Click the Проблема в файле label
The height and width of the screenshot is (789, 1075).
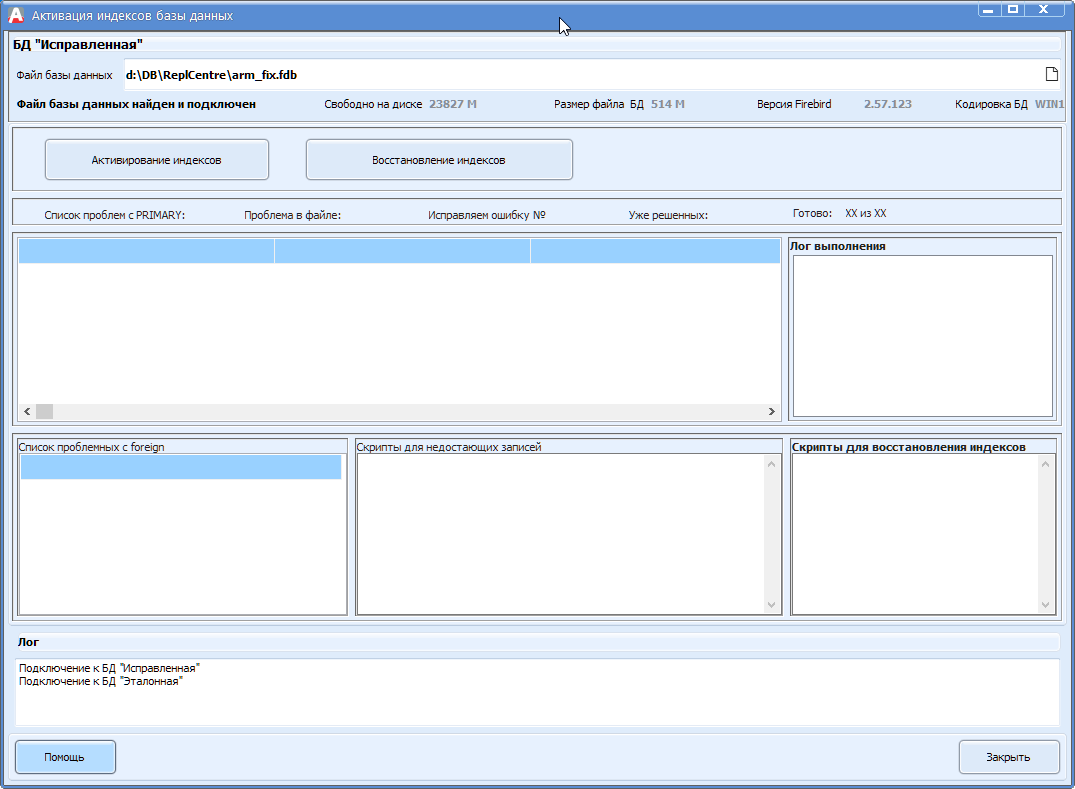pyautogui.click(x=292, y=215)
